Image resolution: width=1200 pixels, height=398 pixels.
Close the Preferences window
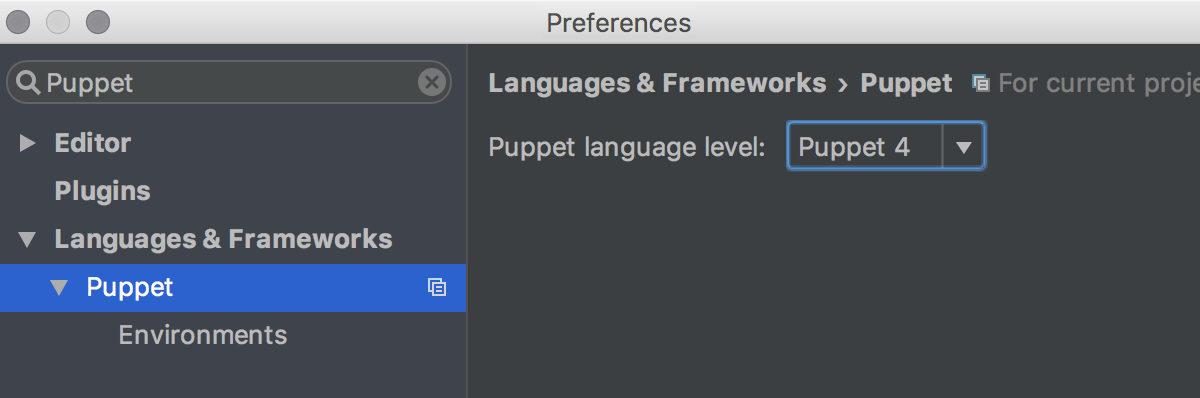pos(19,21)
